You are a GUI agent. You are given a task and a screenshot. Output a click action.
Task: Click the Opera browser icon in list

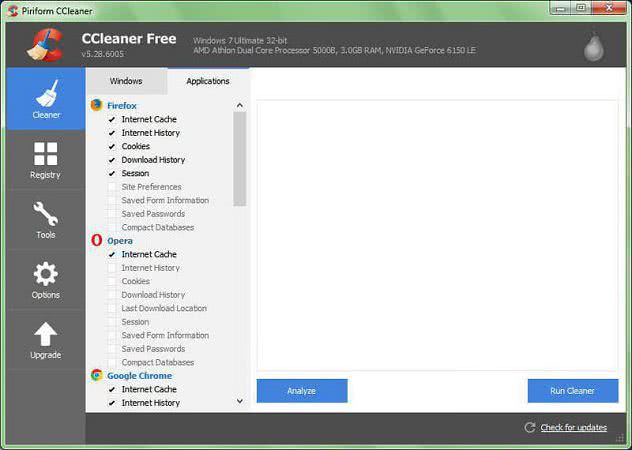click(x=97, y=240)
